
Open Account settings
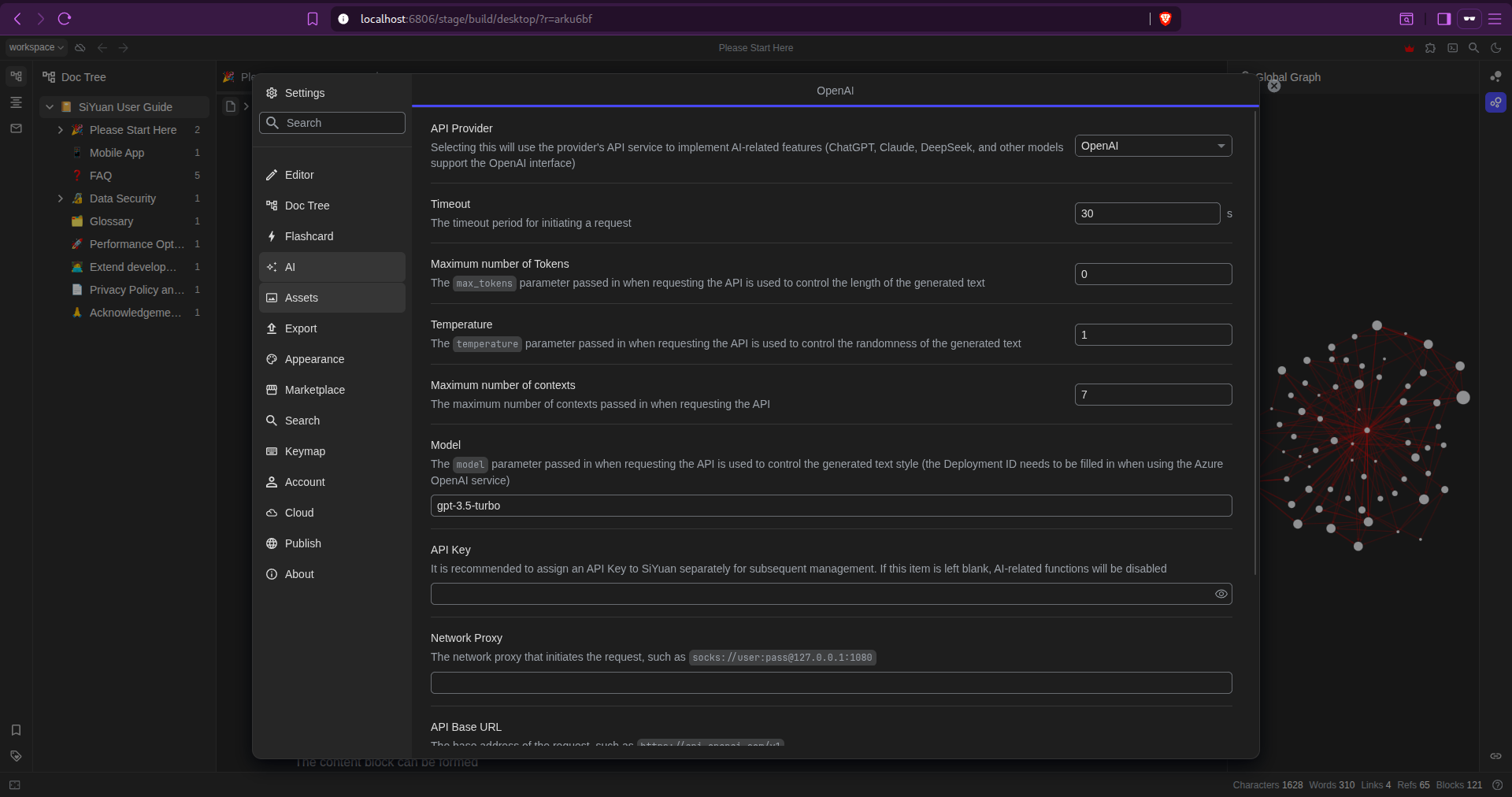[332, 482]
